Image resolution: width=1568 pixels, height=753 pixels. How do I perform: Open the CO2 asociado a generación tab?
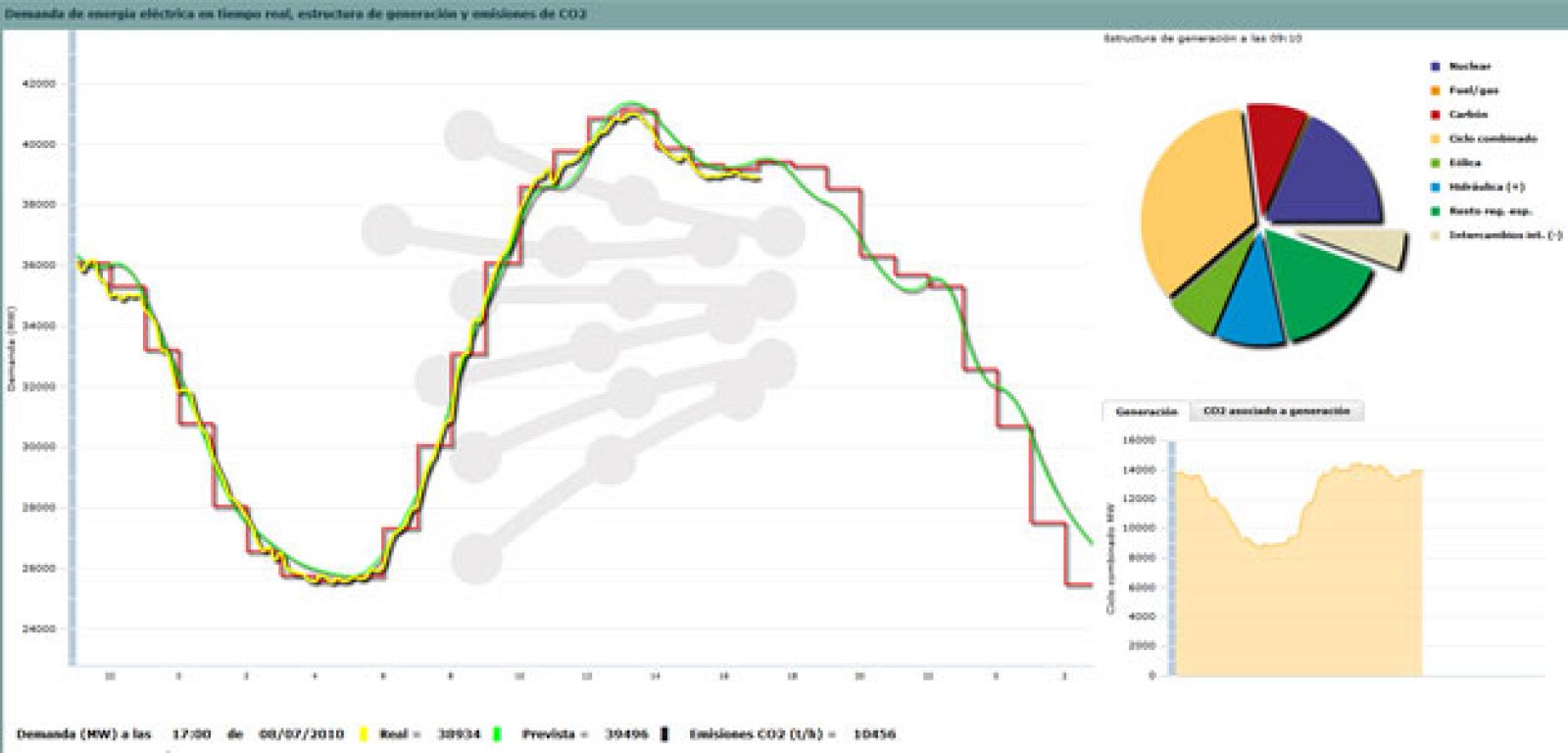click(1276, 412)
